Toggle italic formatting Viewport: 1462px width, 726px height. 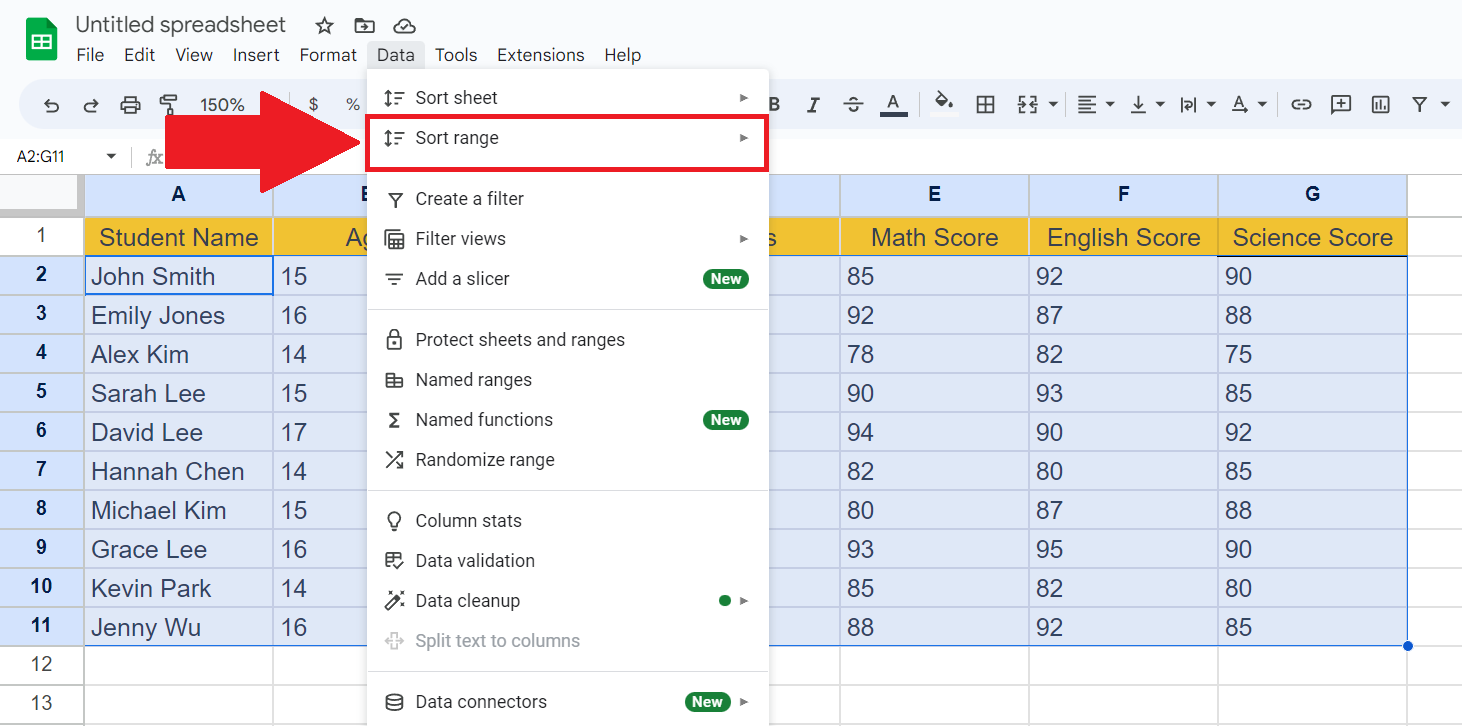point(813,104)
